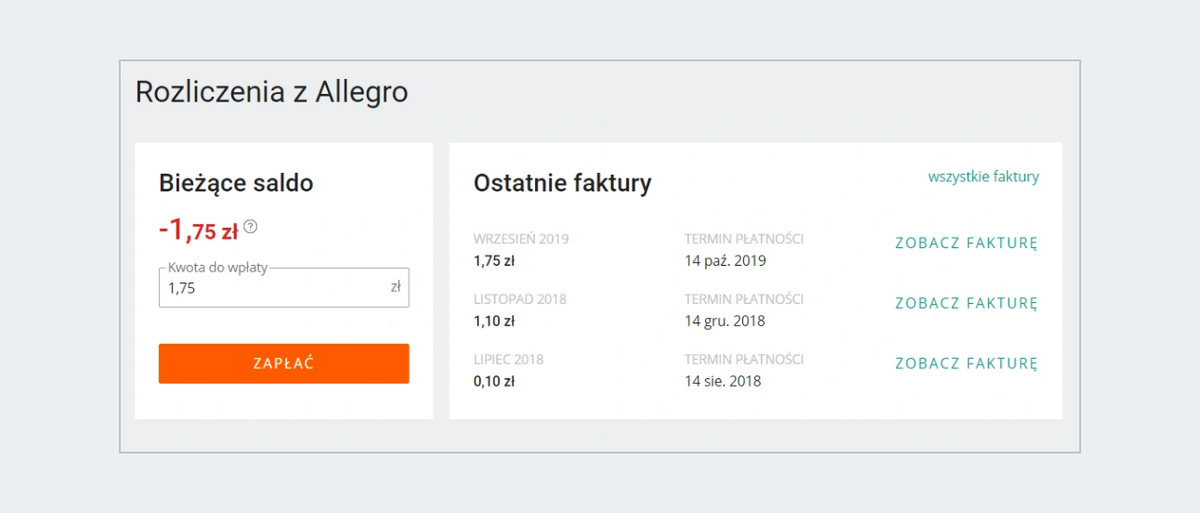Click the LIPIEC 2018 invoice label
This screenshot has width=1200, height=513.
tap(508, 359)
